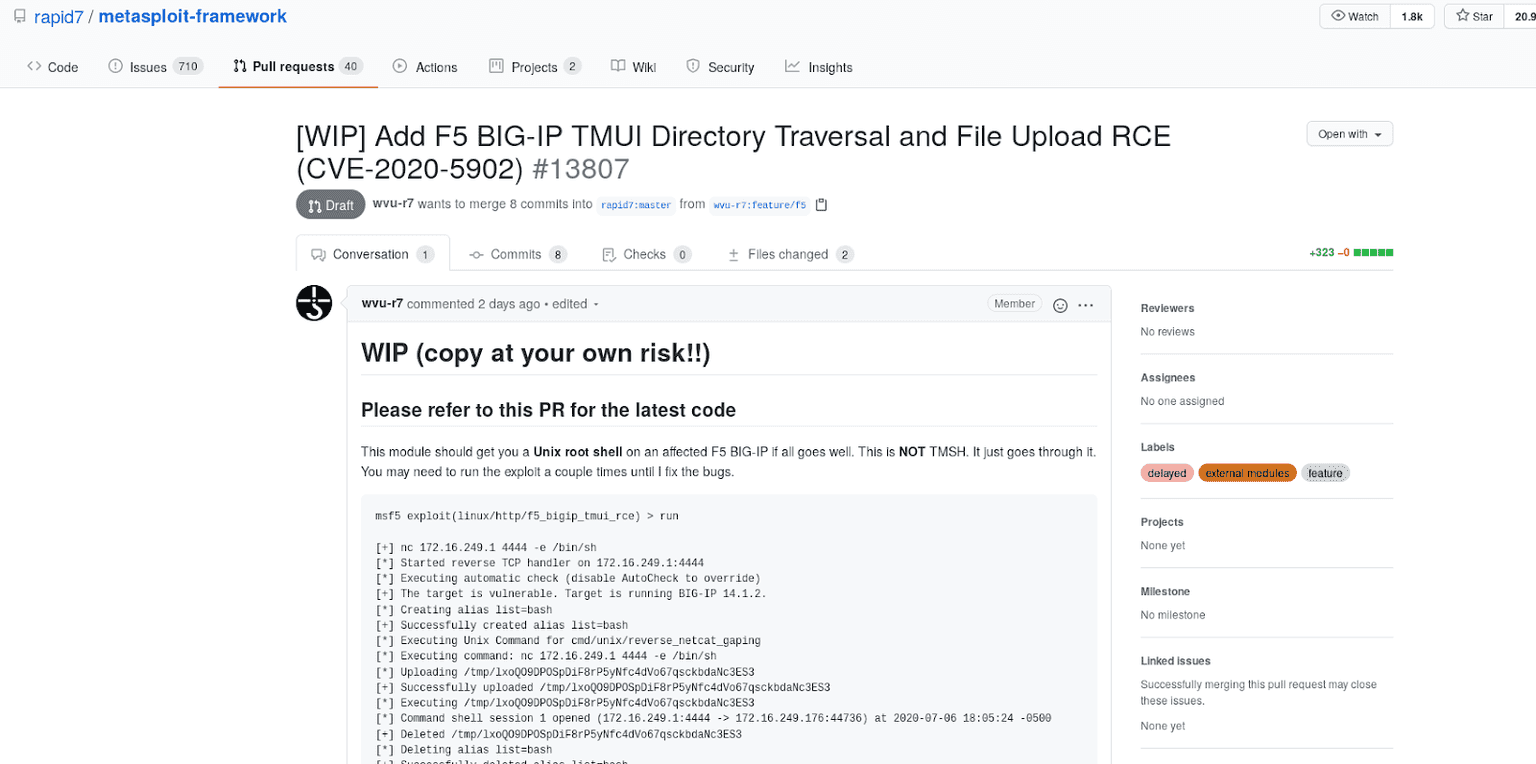Screen dimensions: 1536x764
Task: Click the Linked issues sidebar heading
Action: [1176, 661]
